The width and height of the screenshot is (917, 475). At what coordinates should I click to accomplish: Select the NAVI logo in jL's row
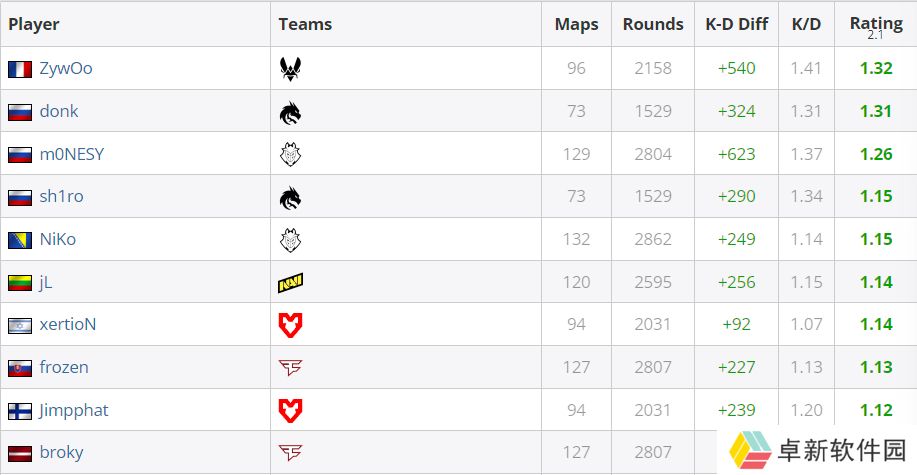290,283
